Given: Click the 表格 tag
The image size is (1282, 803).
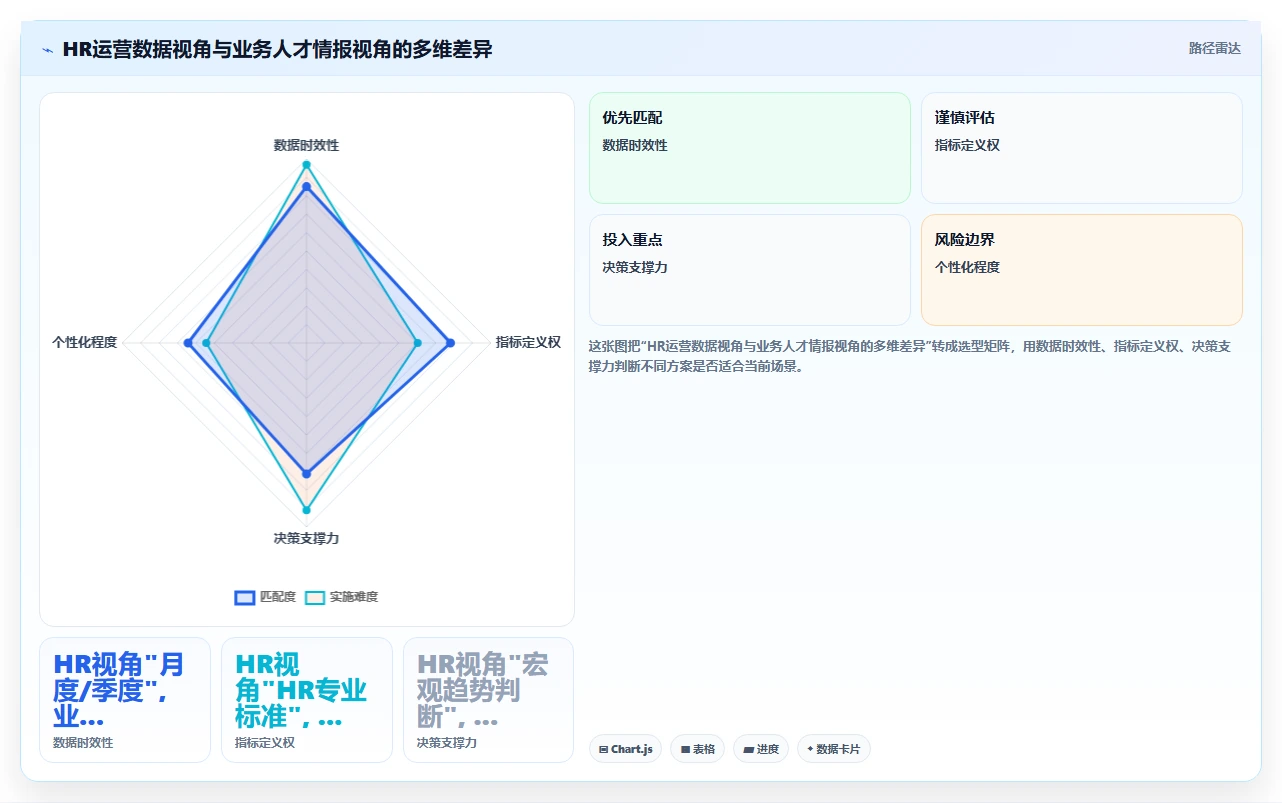Looking at the screenshot, I should click(x=697, y=749).
